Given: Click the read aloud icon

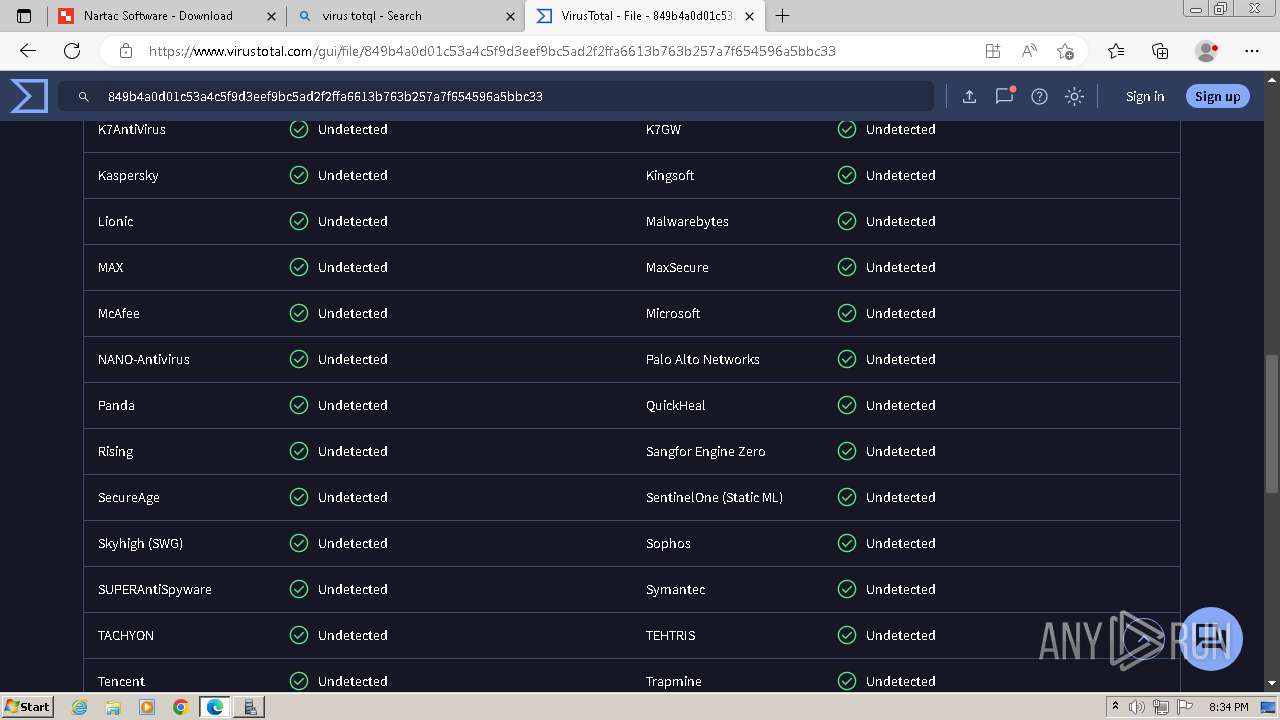Looking at the screenshot, I should tap(1029, 51).
